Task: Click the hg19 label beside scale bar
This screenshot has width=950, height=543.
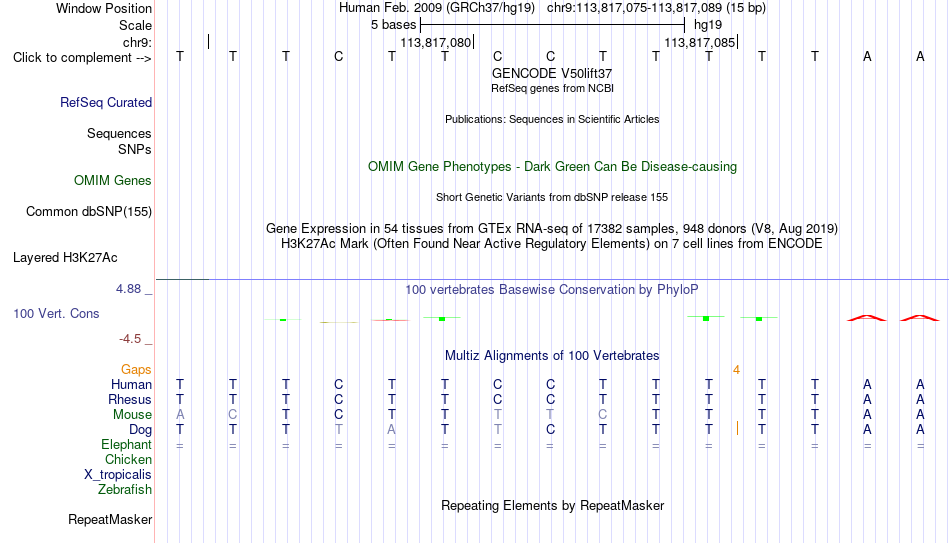Action: pos(708,25)
